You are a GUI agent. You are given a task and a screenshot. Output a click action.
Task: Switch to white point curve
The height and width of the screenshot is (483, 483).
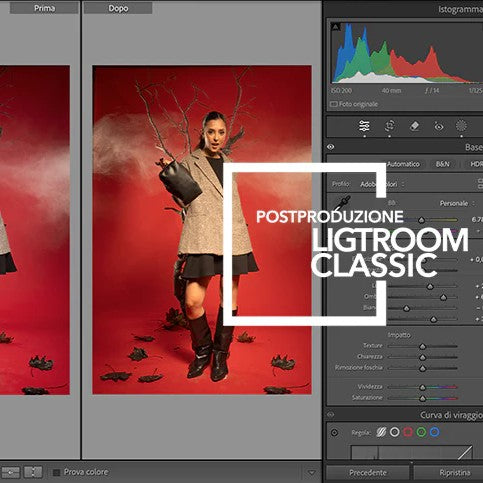tap(395, 432)
